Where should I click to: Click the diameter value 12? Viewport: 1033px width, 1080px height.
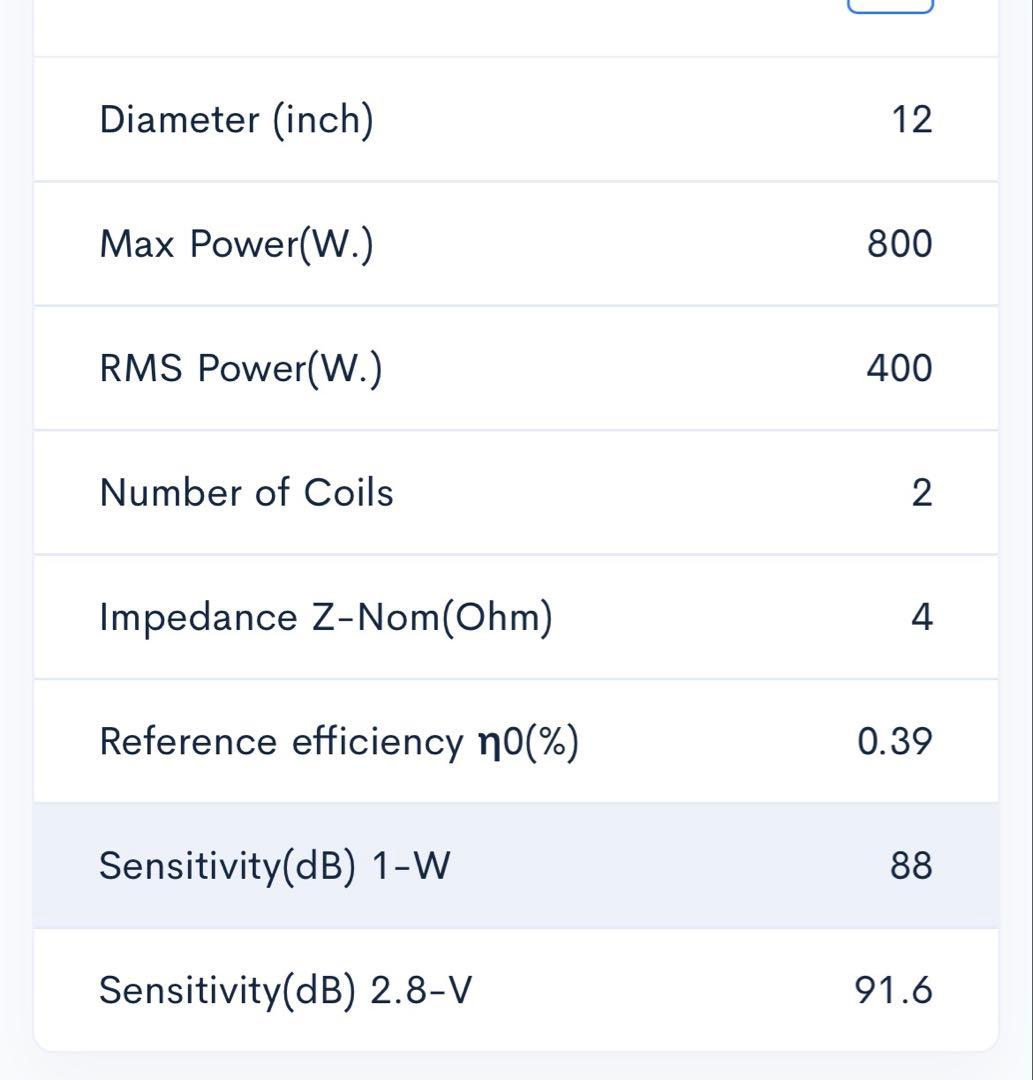tap(911, 120)
